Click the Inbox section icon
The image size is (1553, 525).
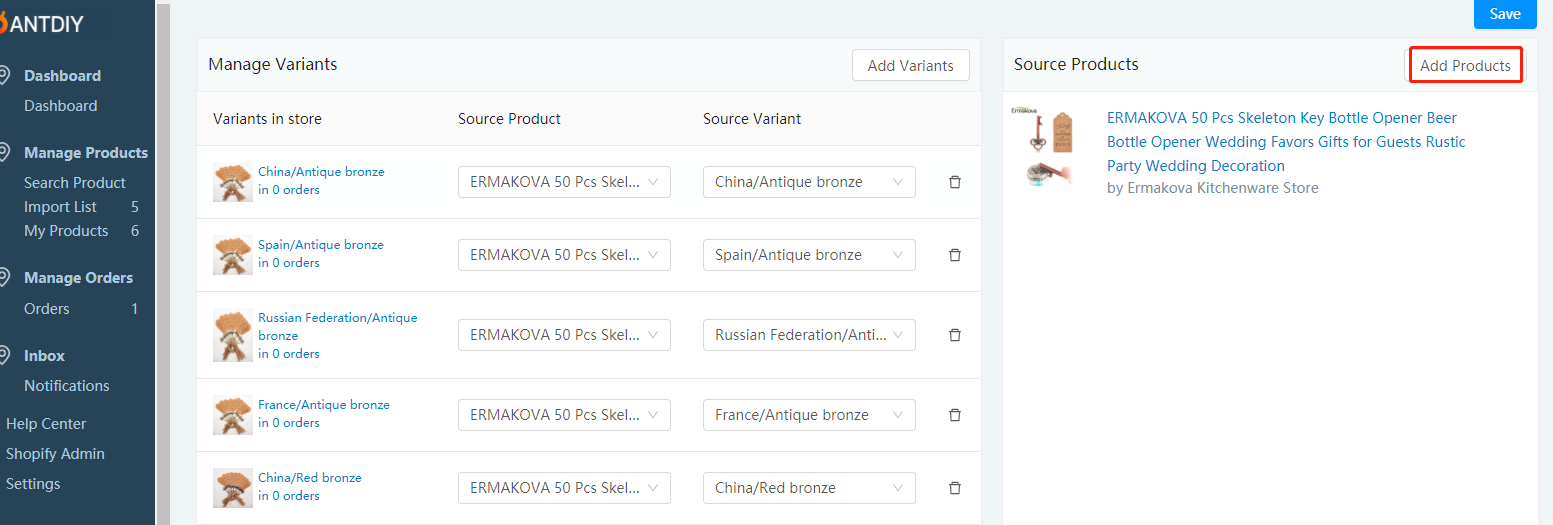5,355
